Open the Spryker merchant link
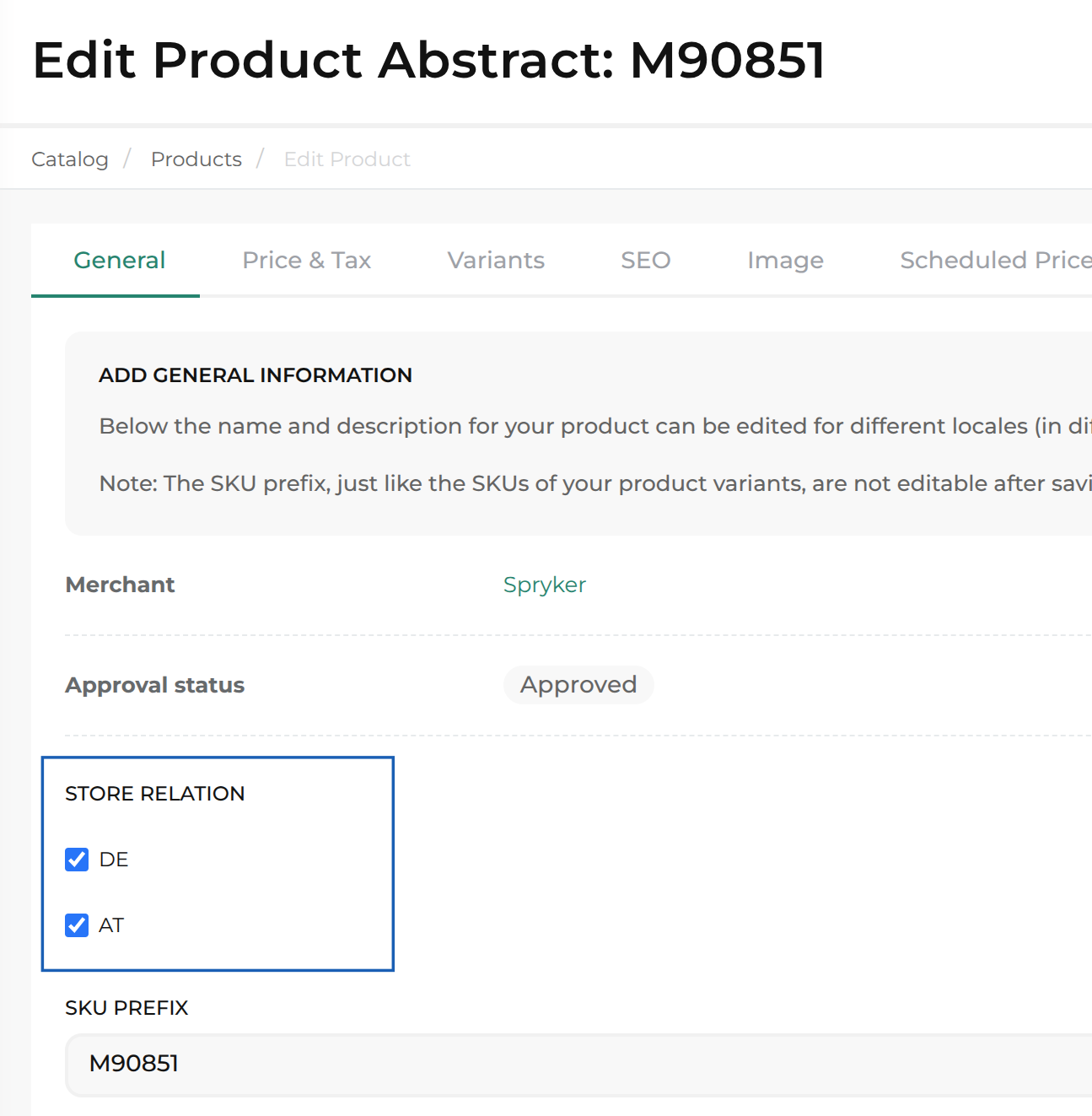 click(544, 585)
